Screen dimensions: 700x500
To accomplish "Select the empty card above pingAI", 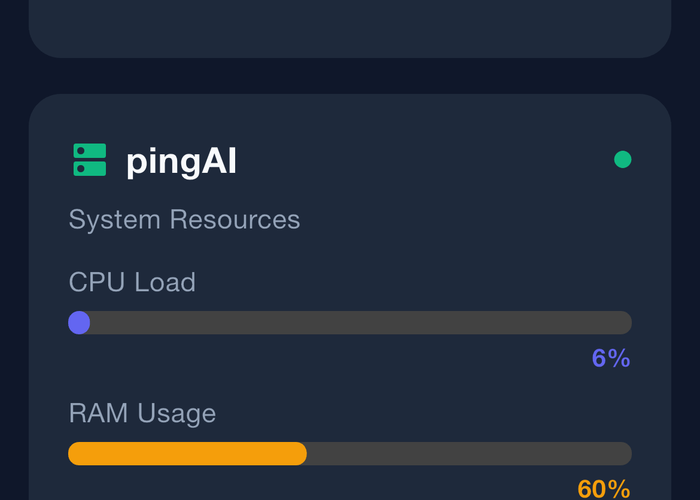I will [349, 27].
